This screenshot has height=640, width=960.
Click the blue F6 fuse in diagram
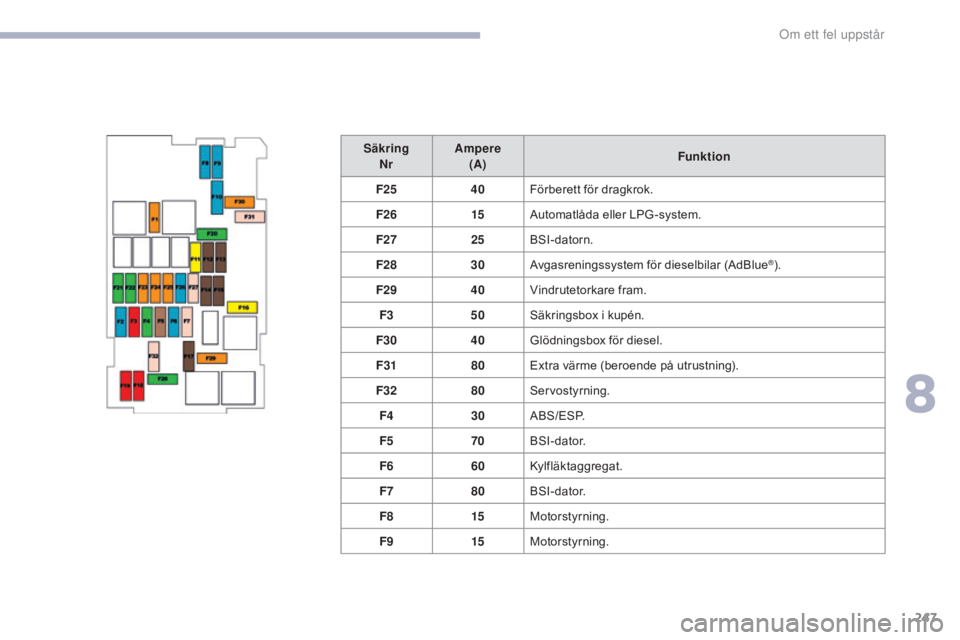point(174,322)
